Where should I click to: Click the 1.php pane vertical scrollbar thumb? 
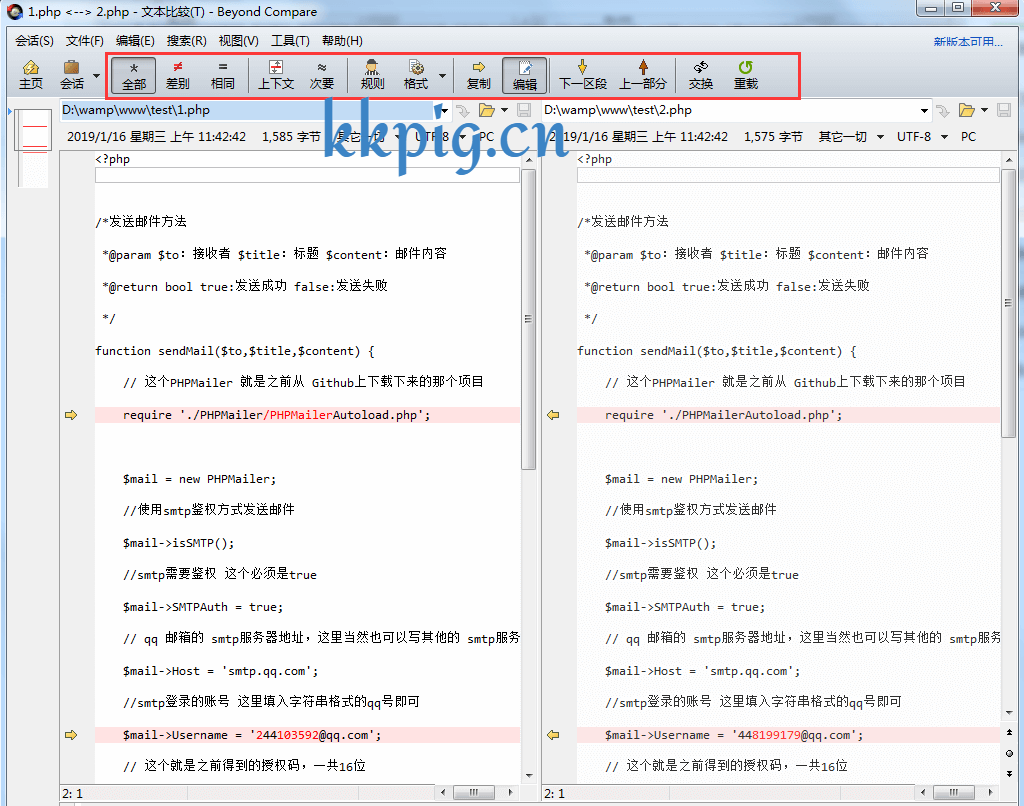pyautogui.click(x=529, y=319)
